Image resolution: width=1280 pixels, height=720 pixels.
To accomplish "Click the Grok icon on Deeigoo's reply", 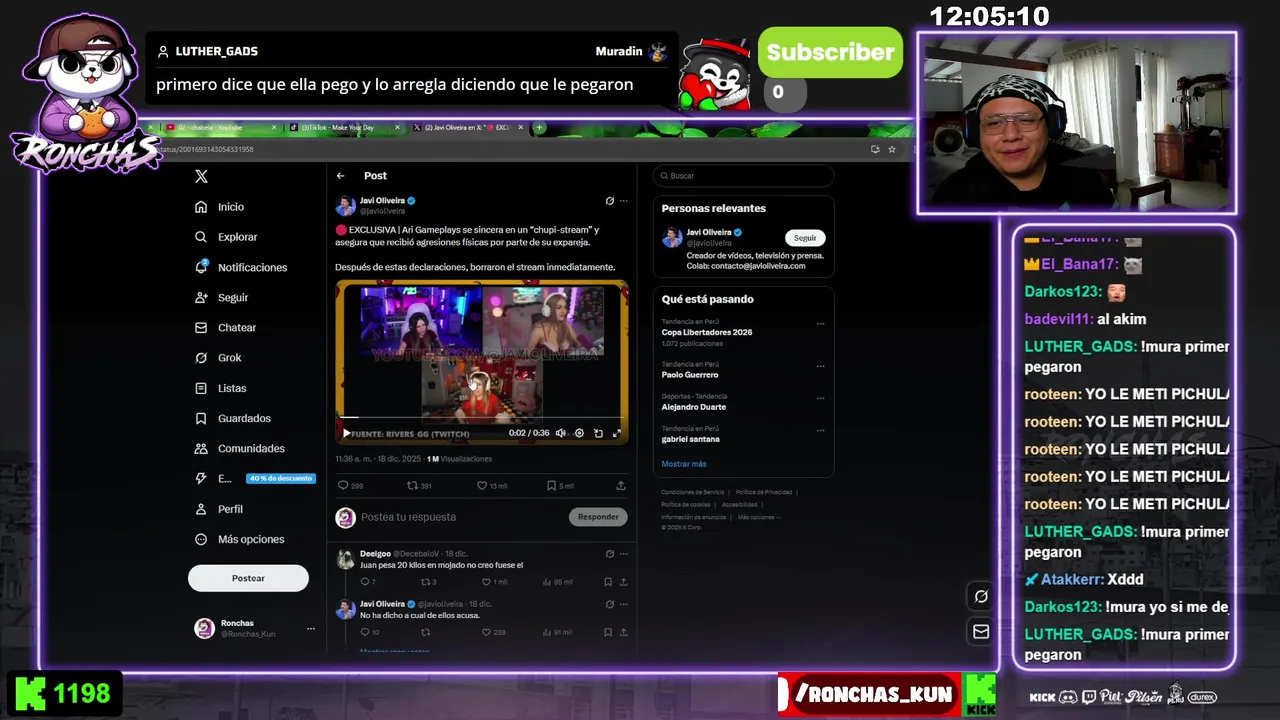I will tap(609, 553).
